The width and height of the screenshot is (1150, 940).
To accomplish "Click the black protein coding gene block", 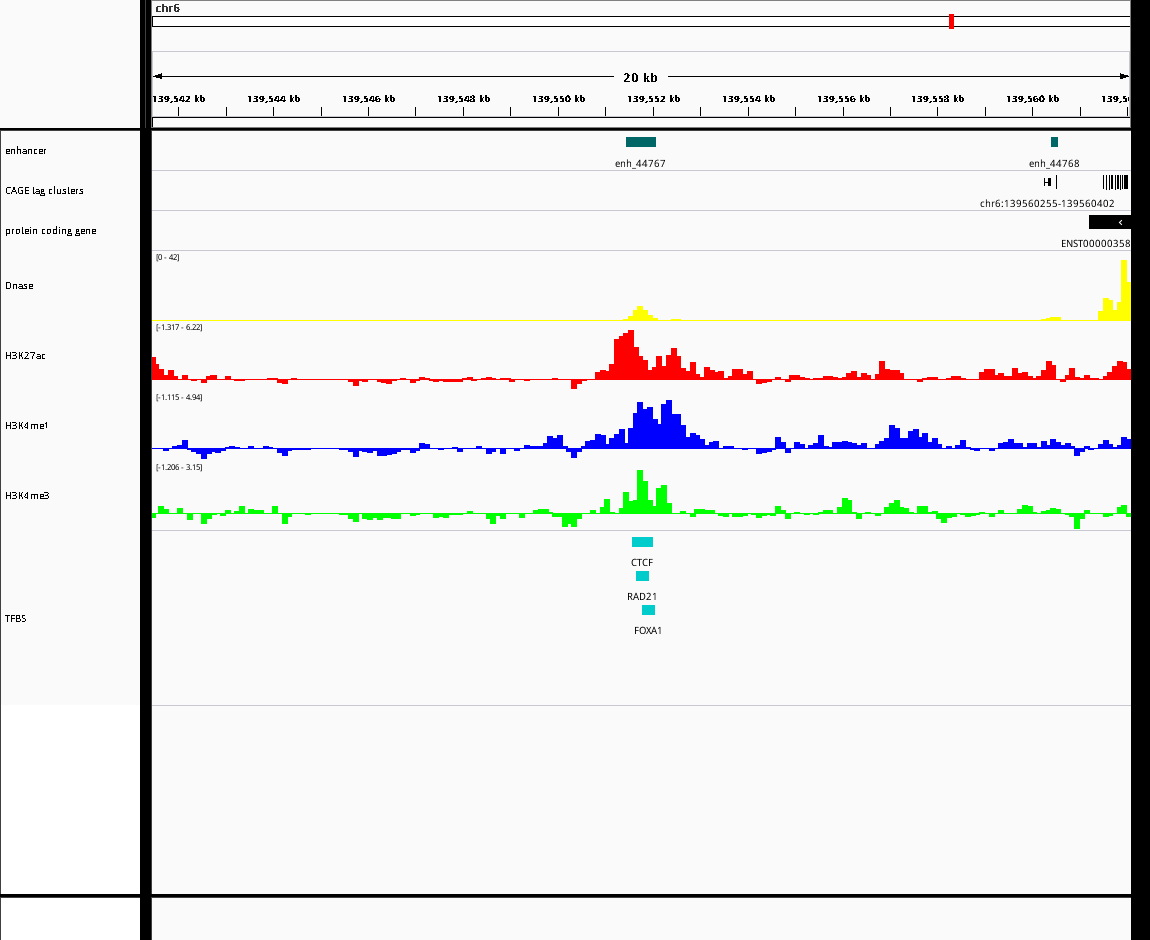I will pos(1110,222).
